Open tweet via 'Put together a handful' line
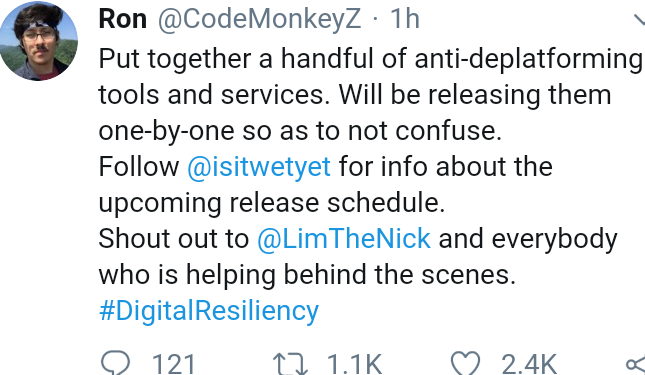The image size is (645, 375). click(x=370, y=59)
